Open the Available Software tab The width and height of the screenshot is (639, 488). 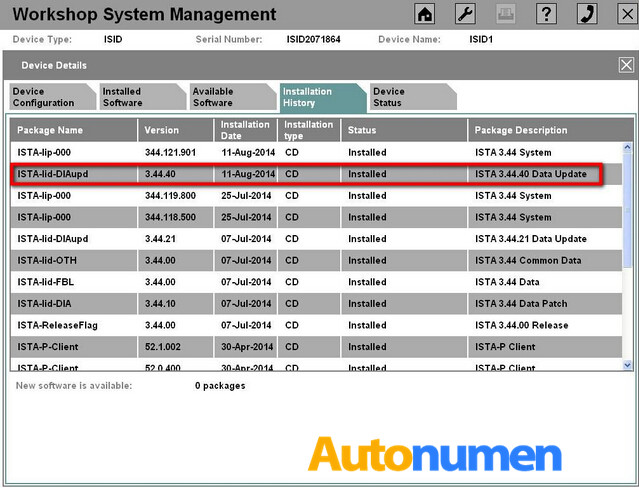tap(233, 97)
